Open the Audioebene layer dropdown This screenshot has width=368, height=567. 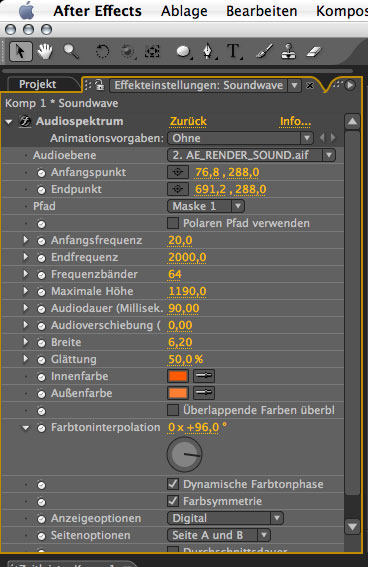tap(252, 155)
